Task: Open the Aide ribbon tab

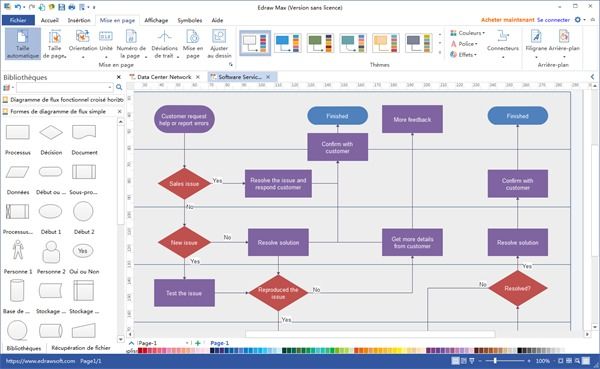Action: click(x=217, y=20)
